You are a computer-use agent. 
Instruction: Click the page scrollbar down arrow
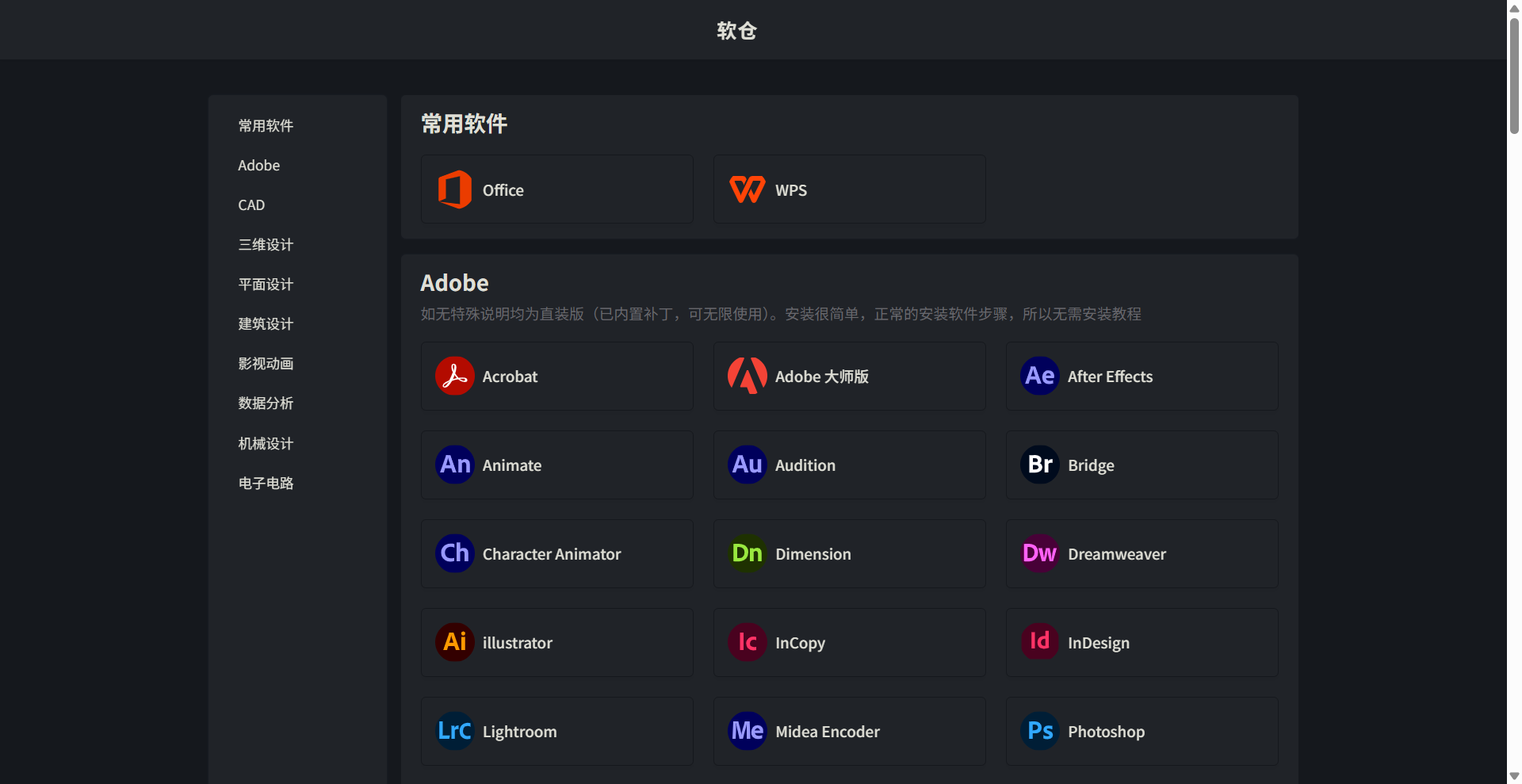click(x=1514, y=776)
